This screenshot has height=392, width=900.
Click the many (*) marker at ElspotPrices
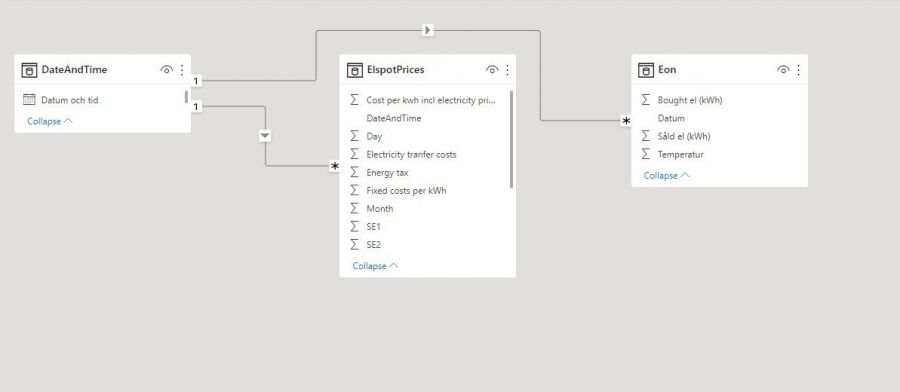(x=335, y=166)
